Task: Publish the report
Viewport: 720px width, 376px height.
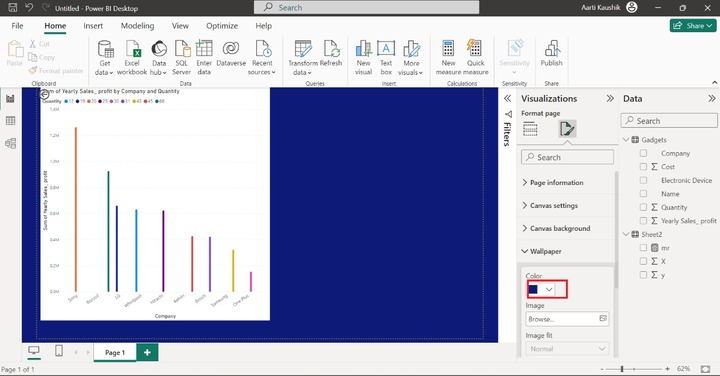Action: (x=551, y=54)
